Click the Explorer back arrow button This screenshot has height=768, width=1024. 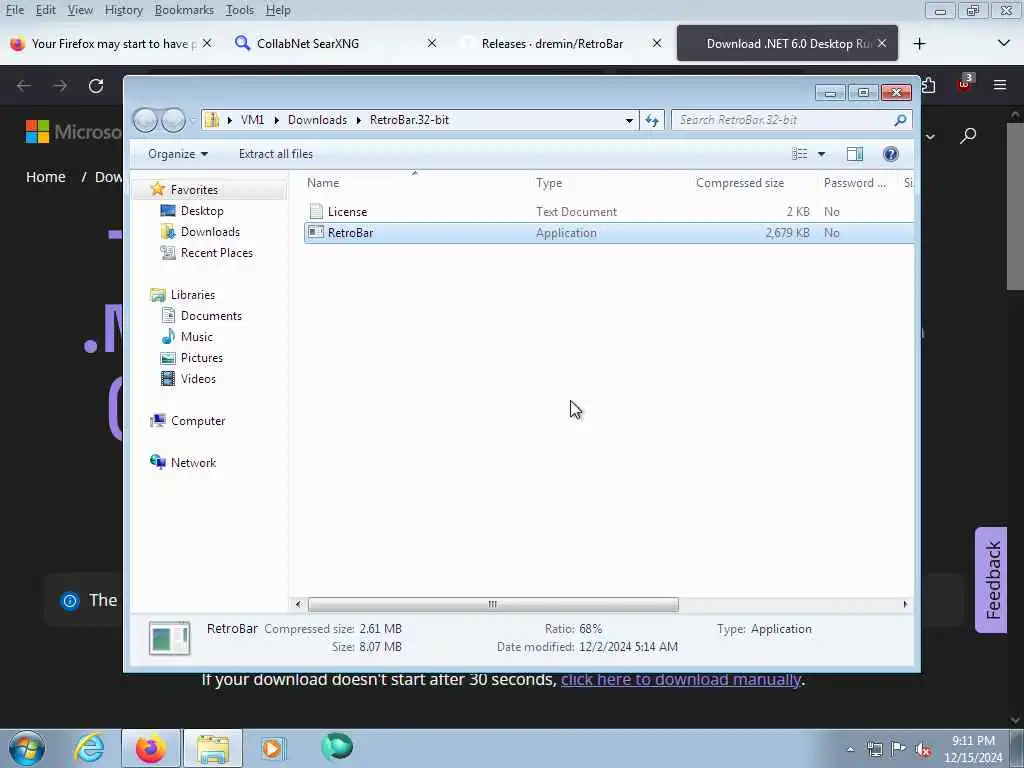coord(145,120)
